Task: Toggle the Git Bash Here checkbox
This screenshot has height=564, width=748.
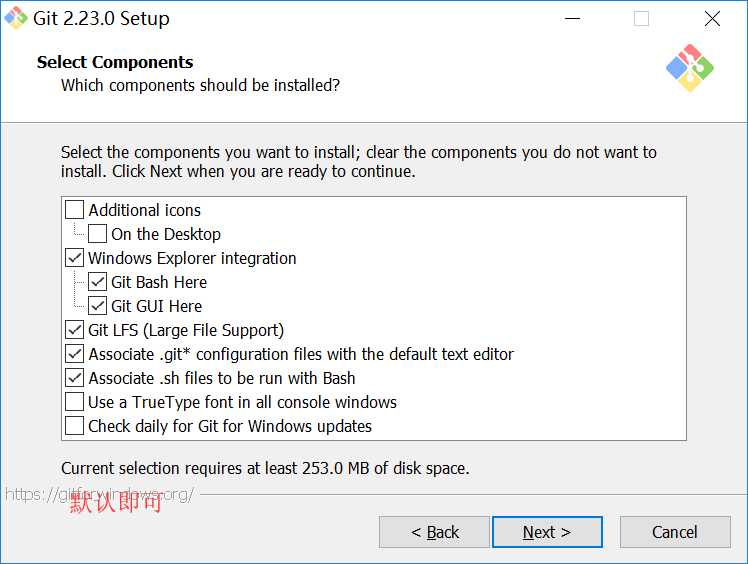Action: pyautogui.click(x=97, y=282)
